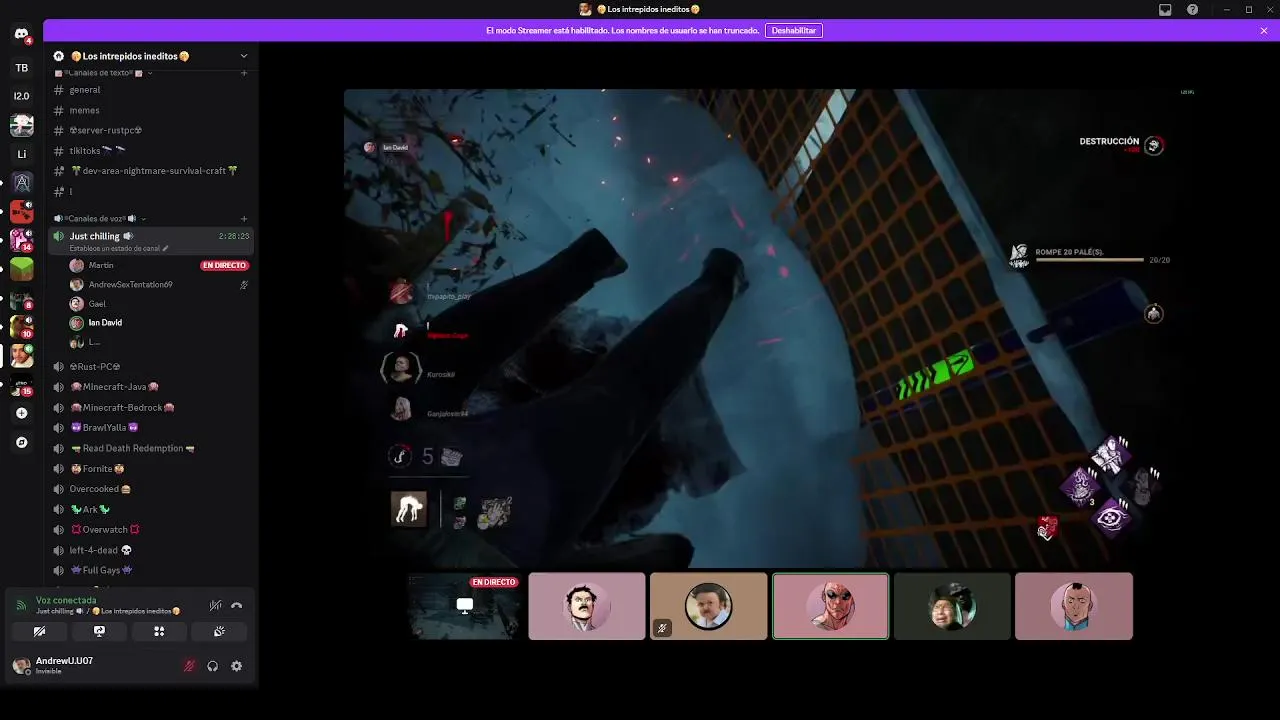Image resolution: width=1280 pixels, height=720 pixels.
Task: Join the Overwatch voice channel
Action: pos(150,530)
